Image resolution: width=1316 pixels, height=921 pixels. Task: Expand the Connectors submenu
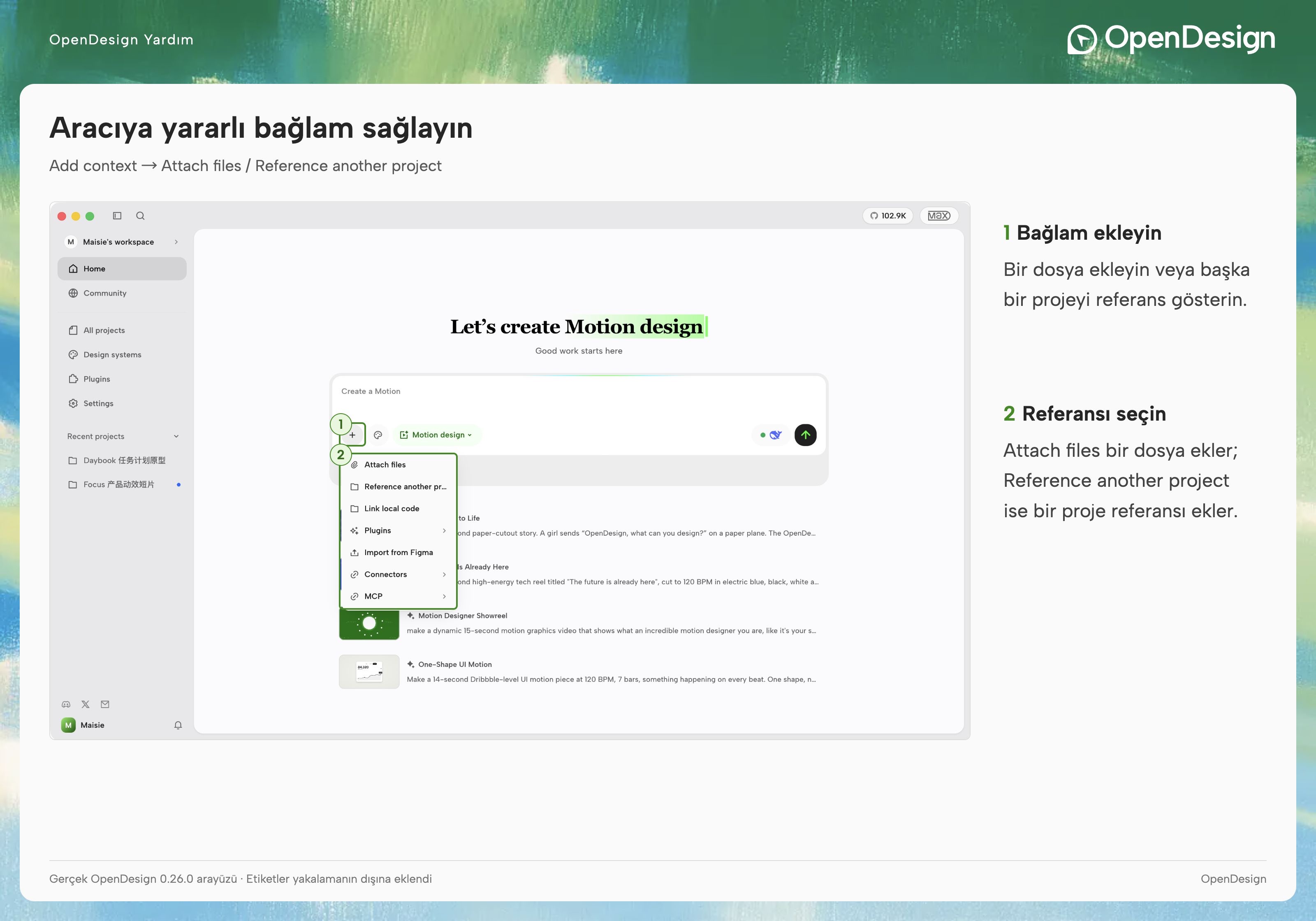click(399, 574)
